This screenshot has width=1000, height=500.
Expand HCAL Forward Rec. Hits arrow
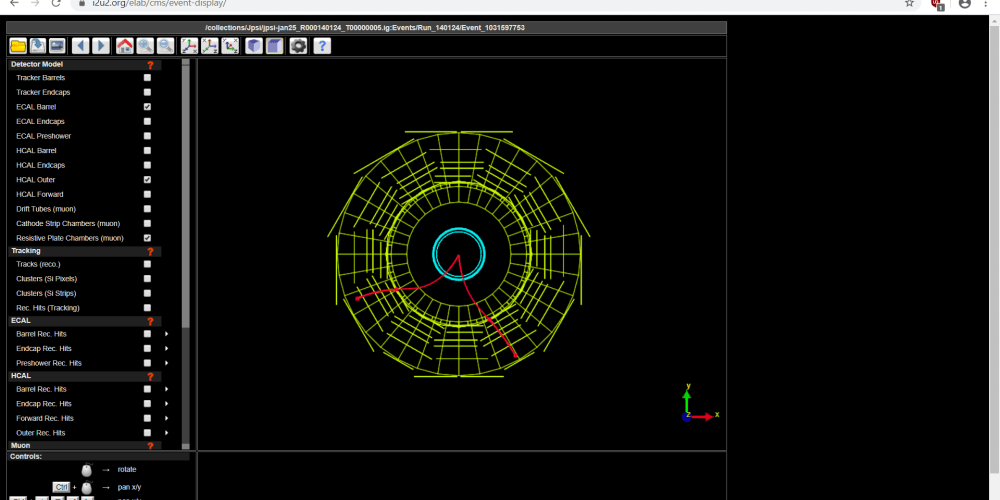point(166,418)
